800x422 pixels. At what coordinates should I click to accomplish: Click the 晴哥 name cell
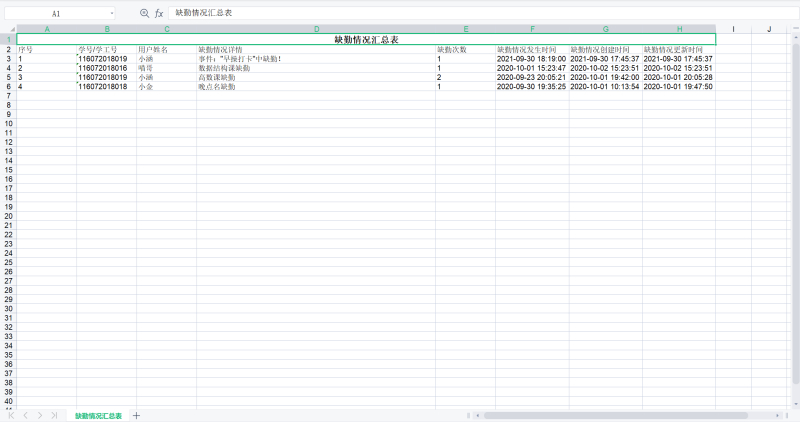[x=167, y=68]
